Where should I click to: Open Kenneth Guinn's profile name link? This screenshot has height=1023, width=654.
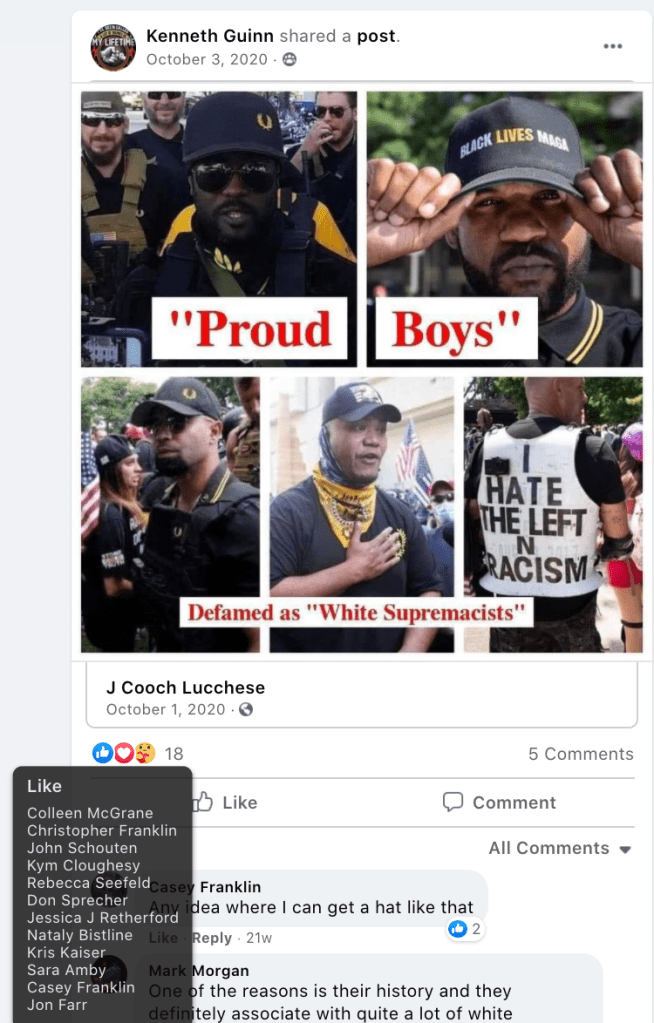(211, 36)
